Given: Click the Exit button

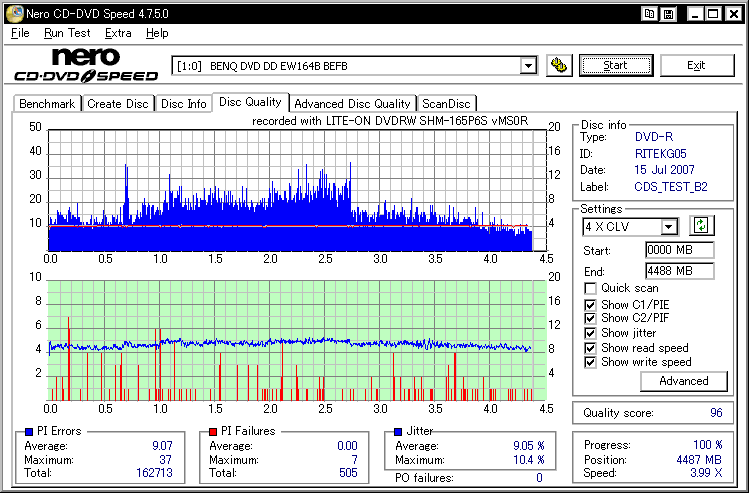Looking at the screenshot, I should click(x=696, y=65).
